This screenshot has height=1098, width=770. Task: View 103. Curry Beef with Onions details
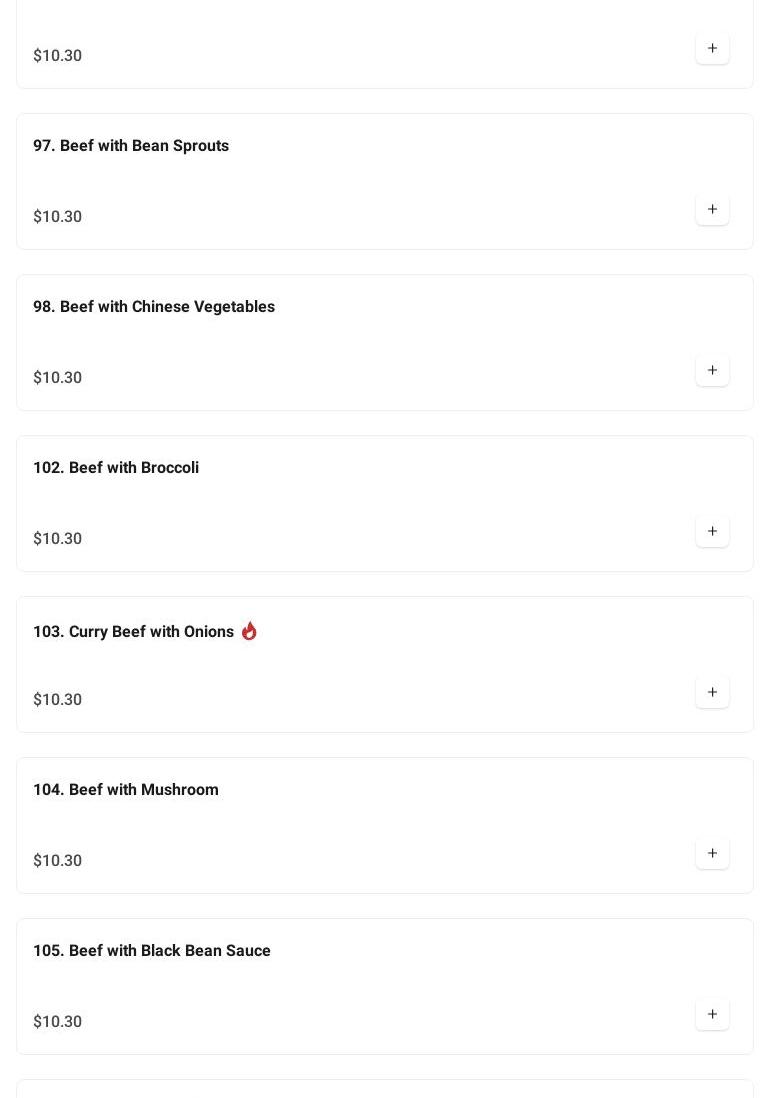(x=133, y=632)
